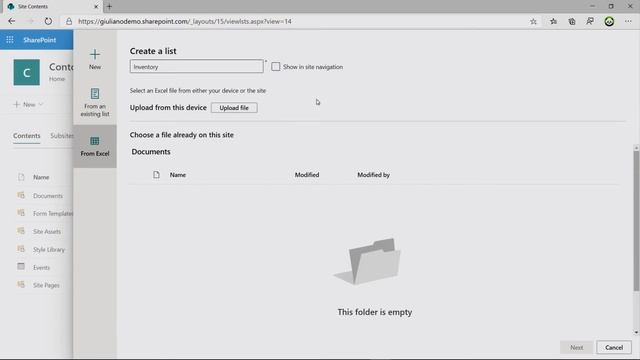Screen dimensions: 640x360
Task: Open the browser Collections icon
Action: point(572,21)
